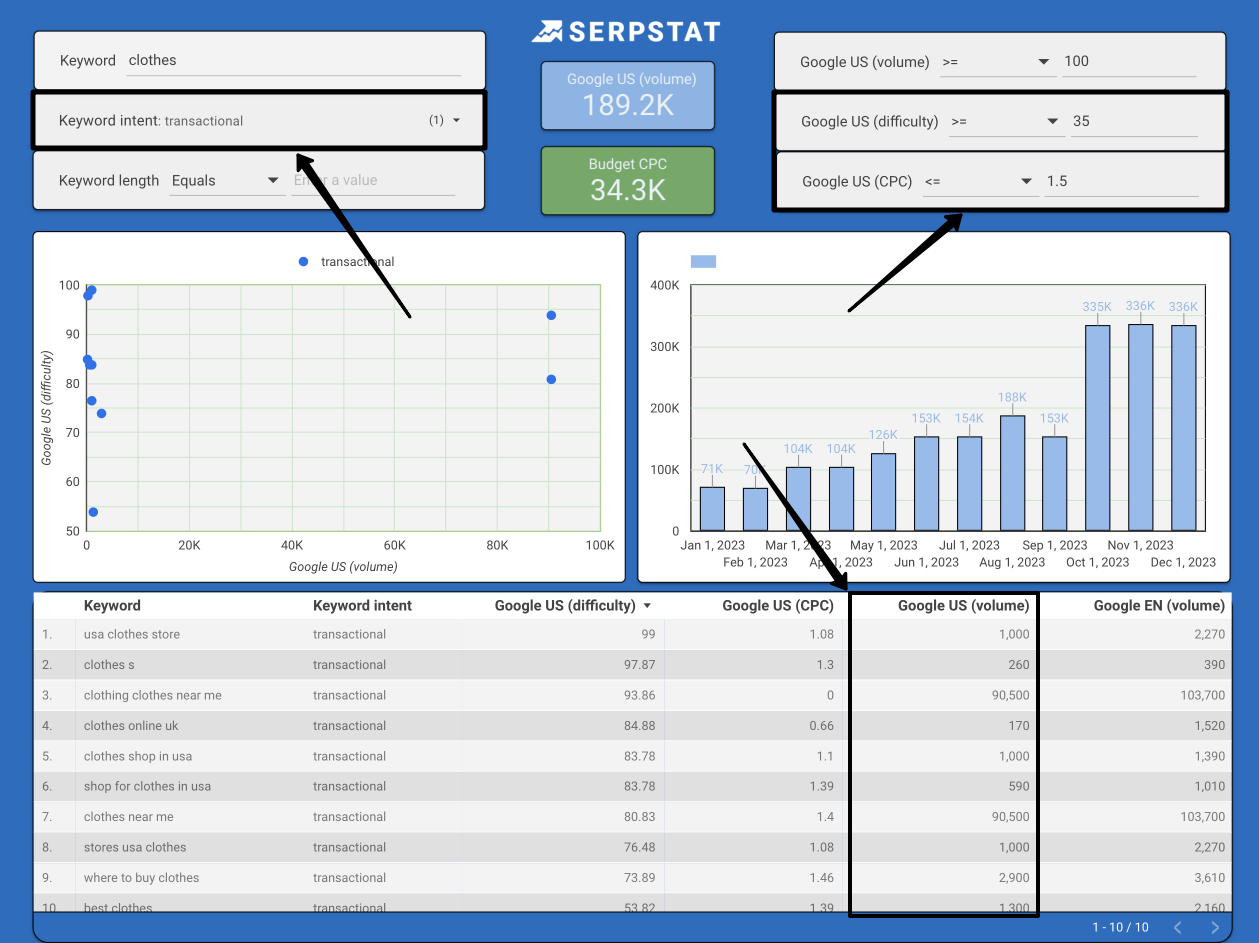The height and width of the screenshot is (943, 1259).
Task: Click the volume filter value field 100
Action: pyautogui.click(x=1128, y=61)
